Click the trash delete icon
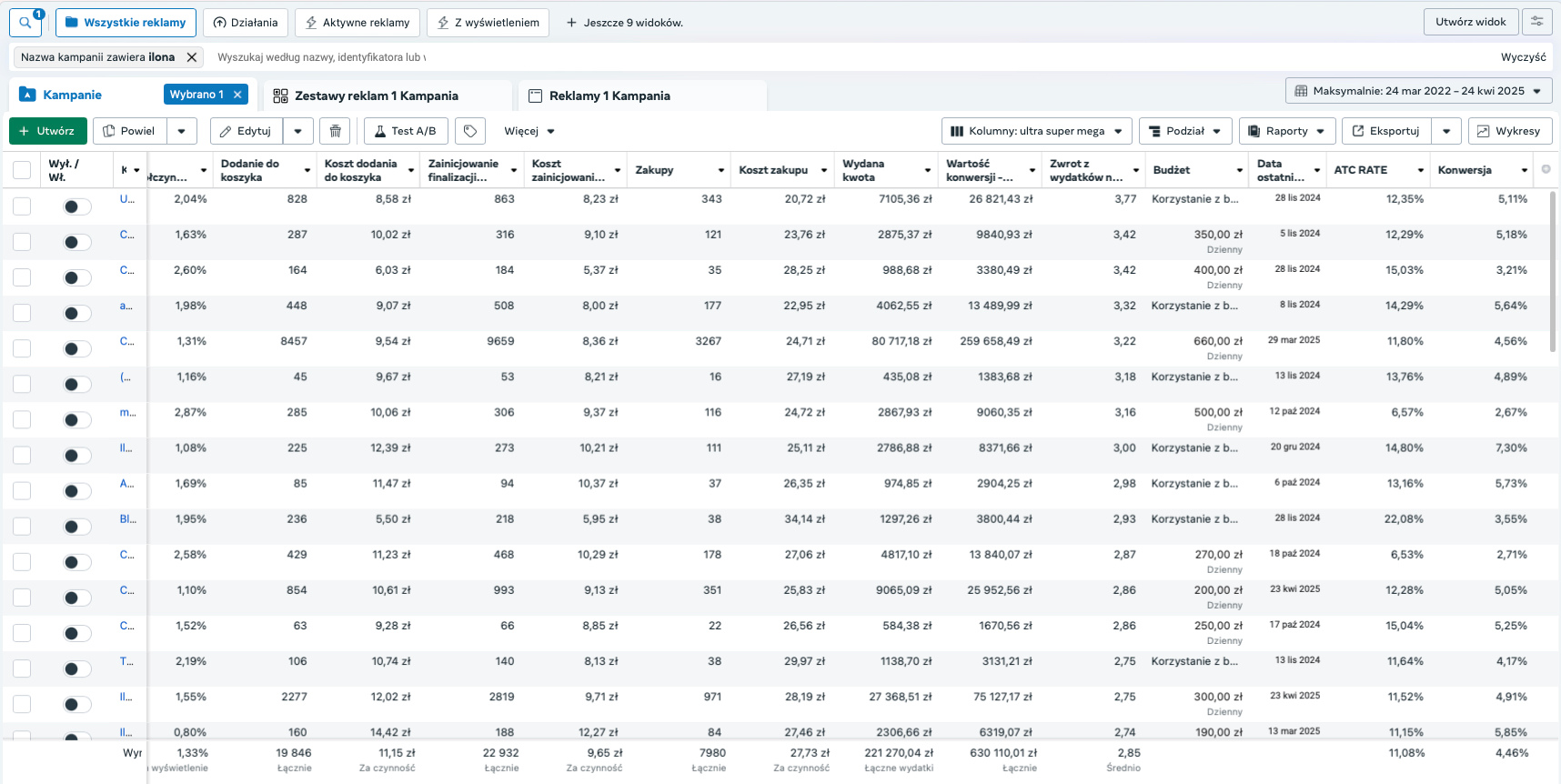The image size is (1561, 784). tap(335, 131)
